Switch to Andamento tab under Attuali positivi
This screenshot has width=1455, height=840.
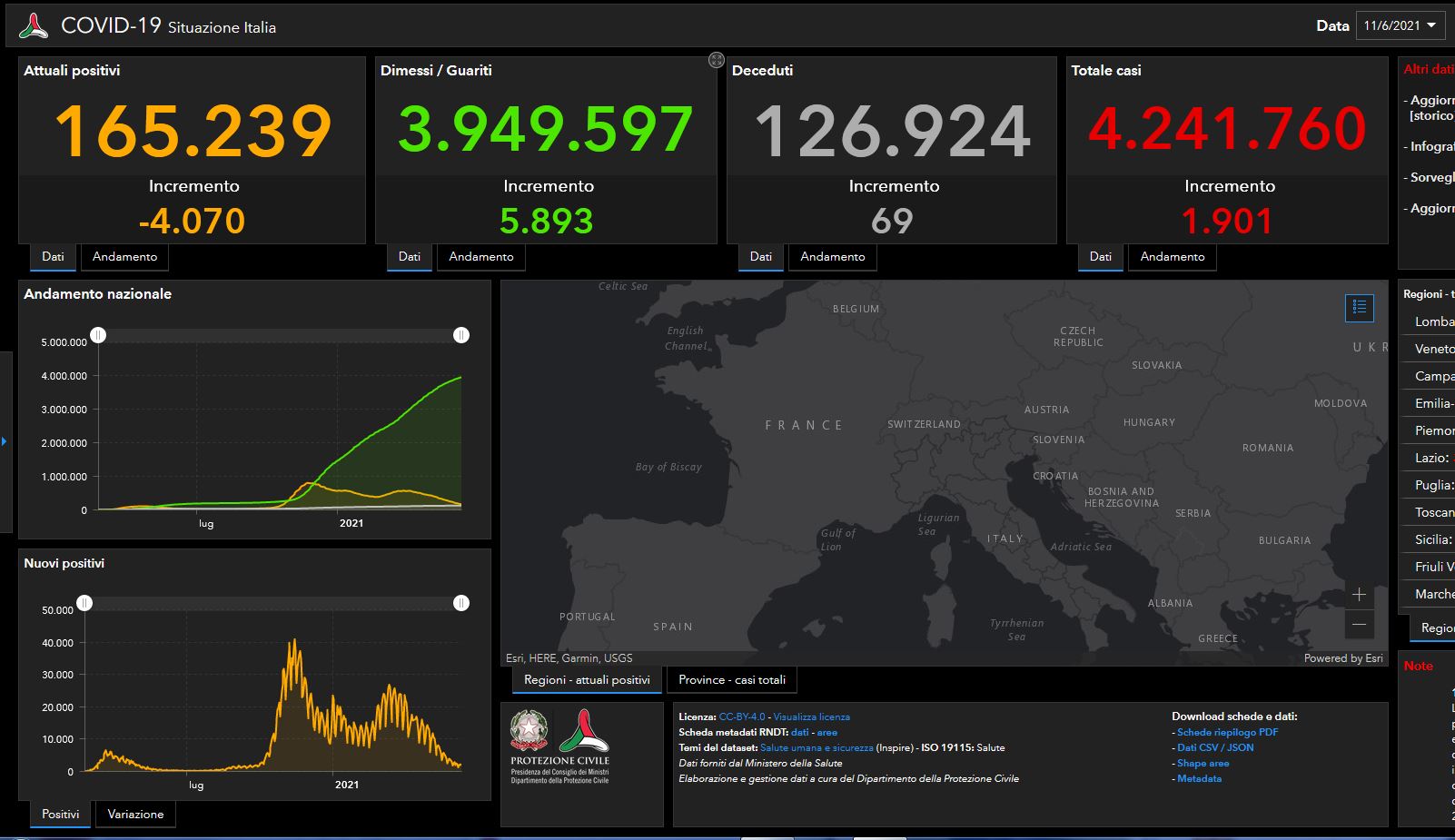pyautogui.click(x=124, y=257)
